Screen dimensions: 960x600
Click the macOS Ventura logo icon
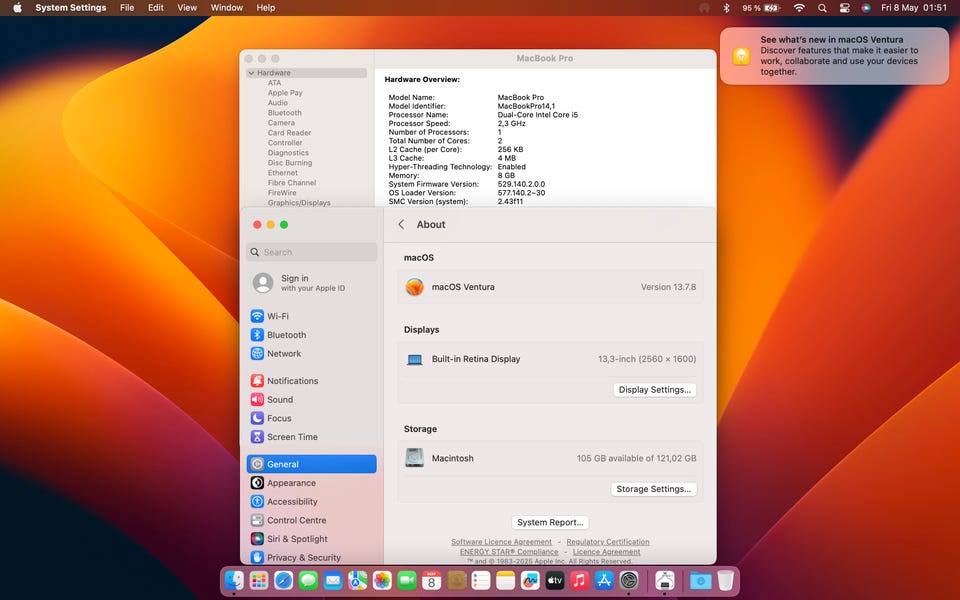click(414, 287)
